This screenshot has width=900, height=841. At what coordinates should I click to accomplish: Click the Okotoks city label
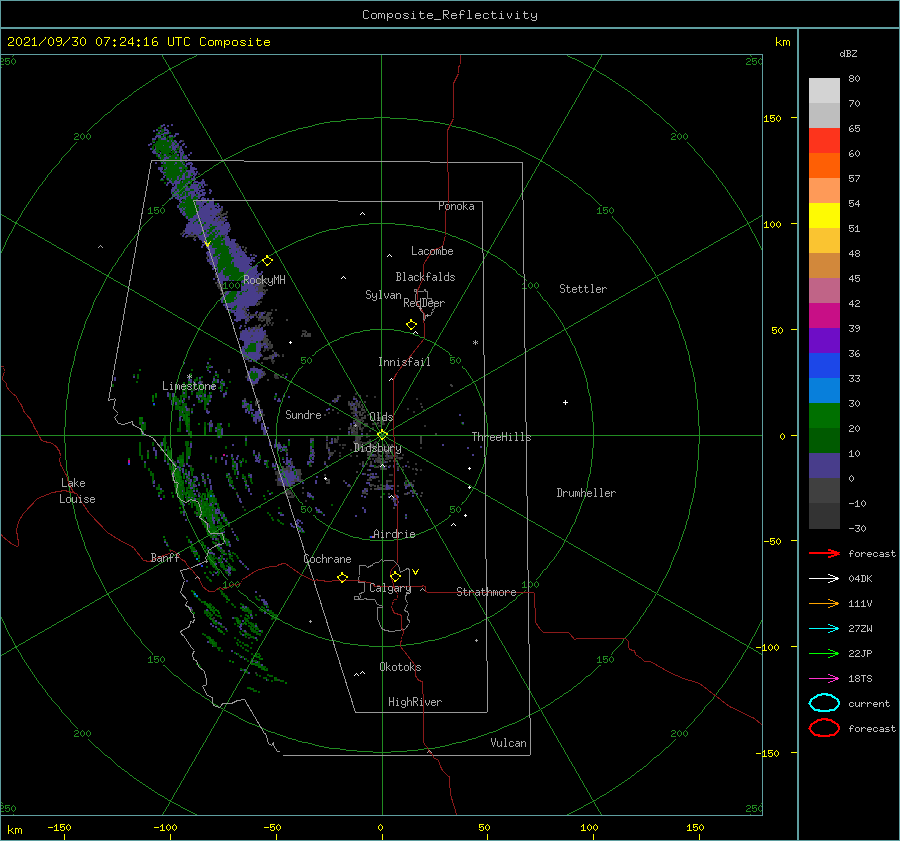coord(400,667)
